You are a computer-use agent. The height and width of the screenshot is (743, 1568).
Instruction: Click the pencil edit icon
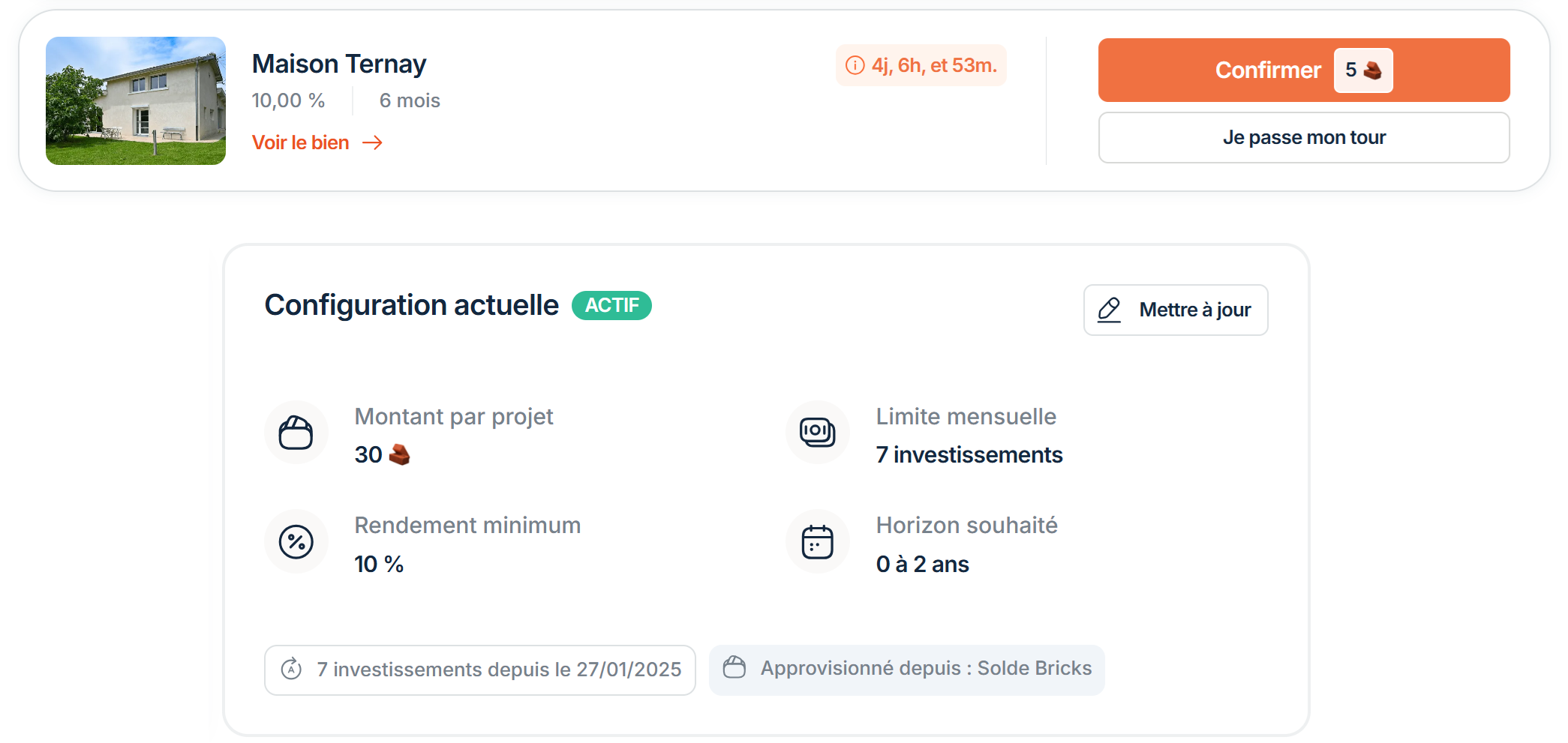[1109, 310]
